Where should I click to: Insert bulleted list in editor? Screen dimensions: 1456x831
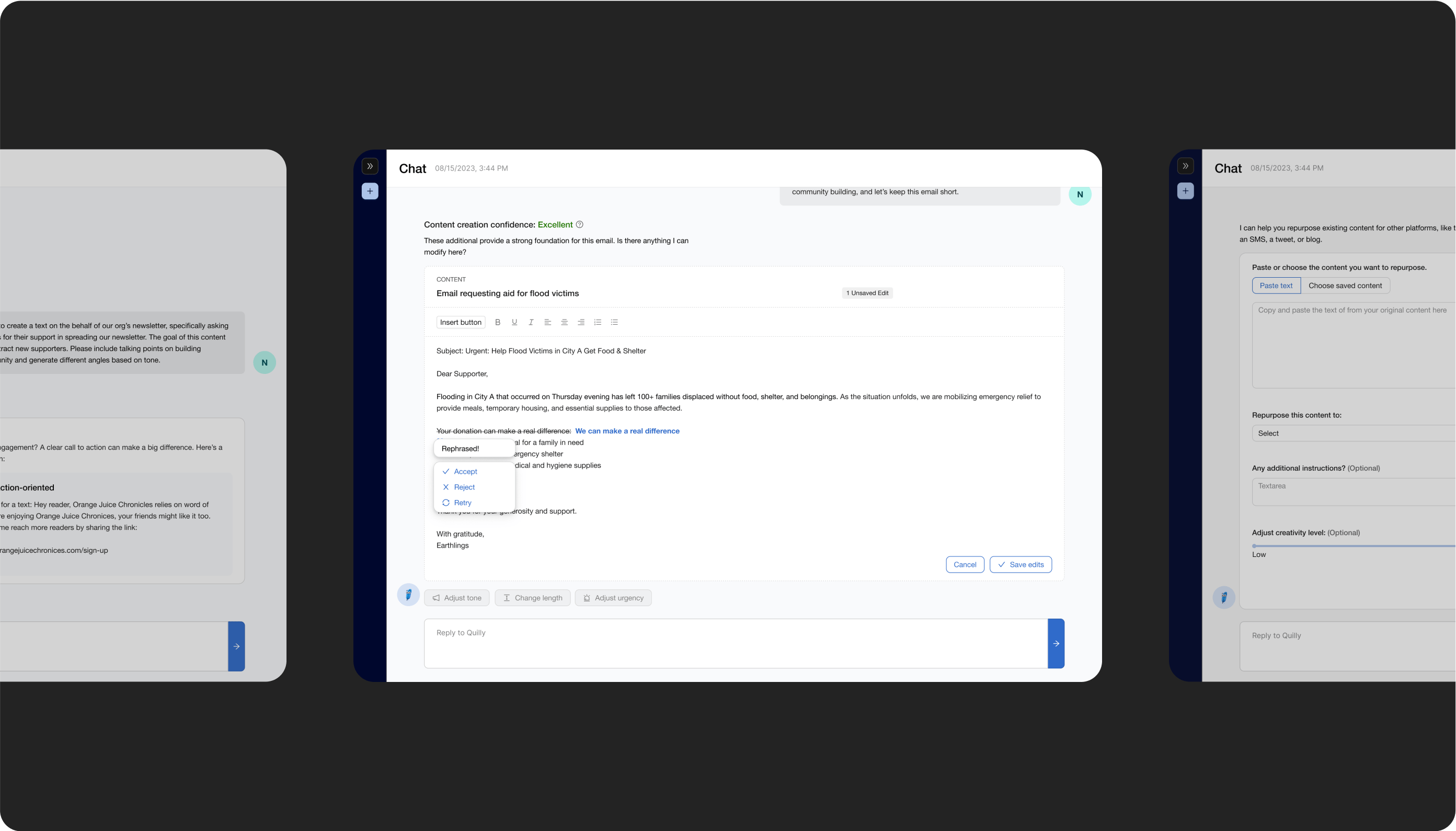pyautogui.click(x=614, y=322)
